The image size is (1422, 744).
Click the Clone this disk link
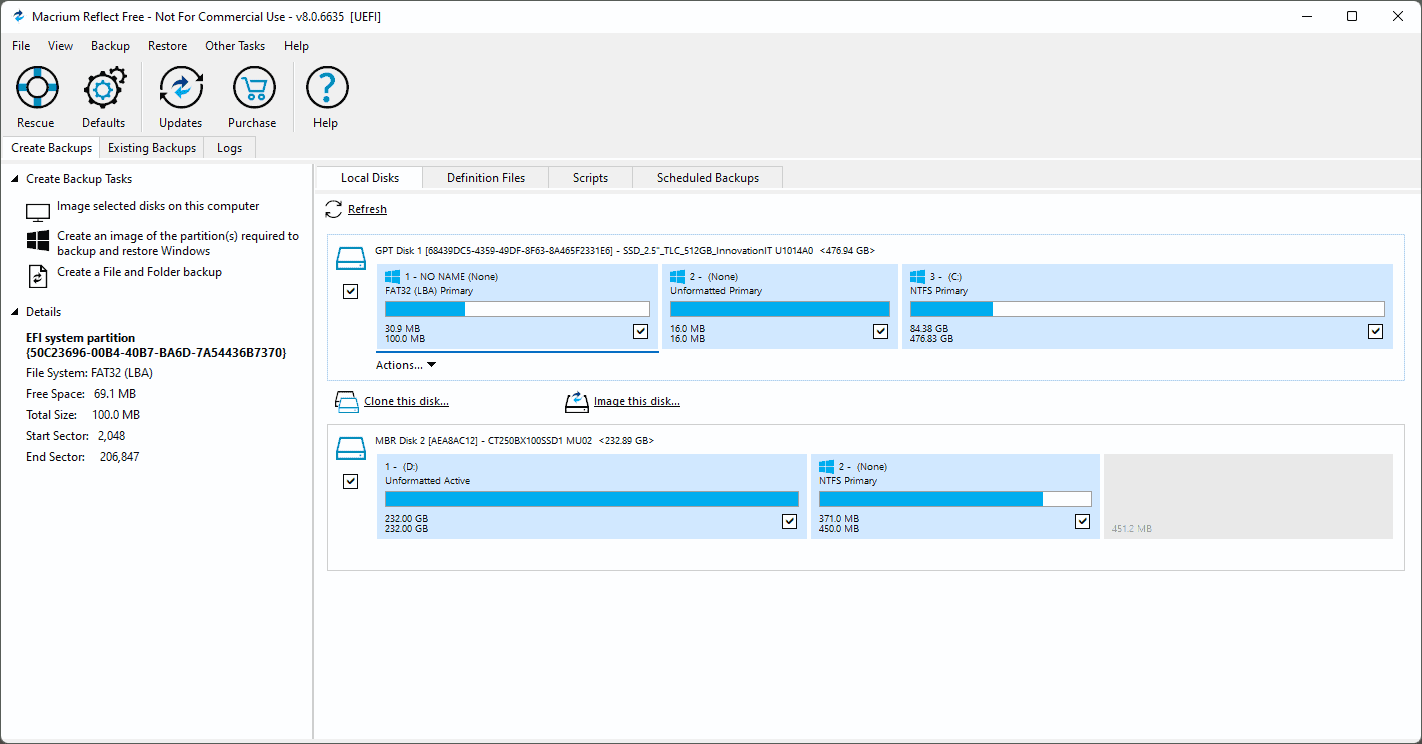406,402
